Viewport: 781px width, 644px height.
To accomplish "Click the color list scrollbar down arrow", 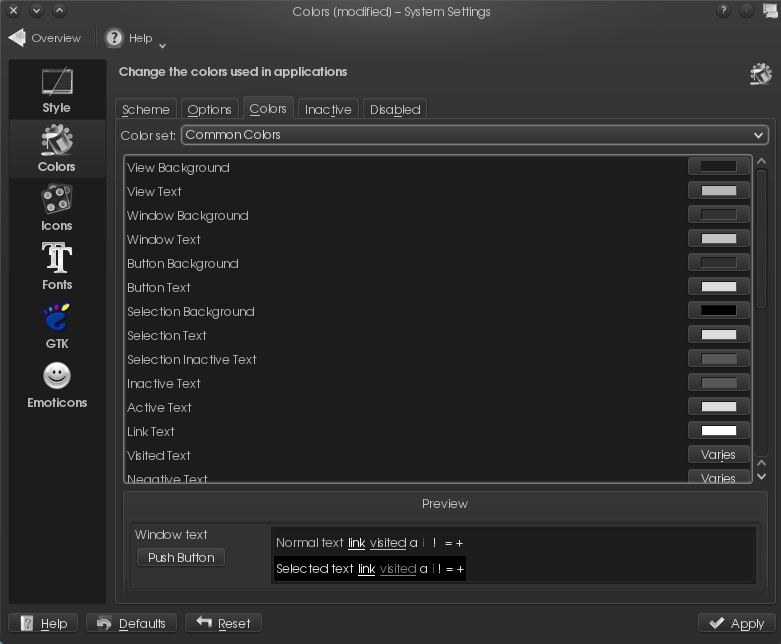I will [x=761, y=477].
